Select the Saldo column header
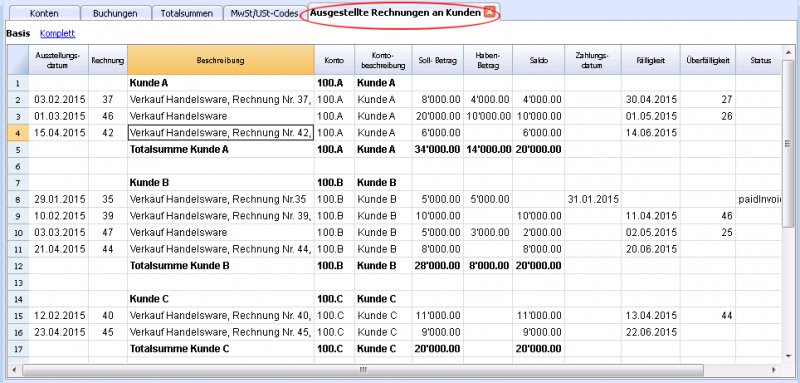The image size is (800, 383). click(538, 60)
